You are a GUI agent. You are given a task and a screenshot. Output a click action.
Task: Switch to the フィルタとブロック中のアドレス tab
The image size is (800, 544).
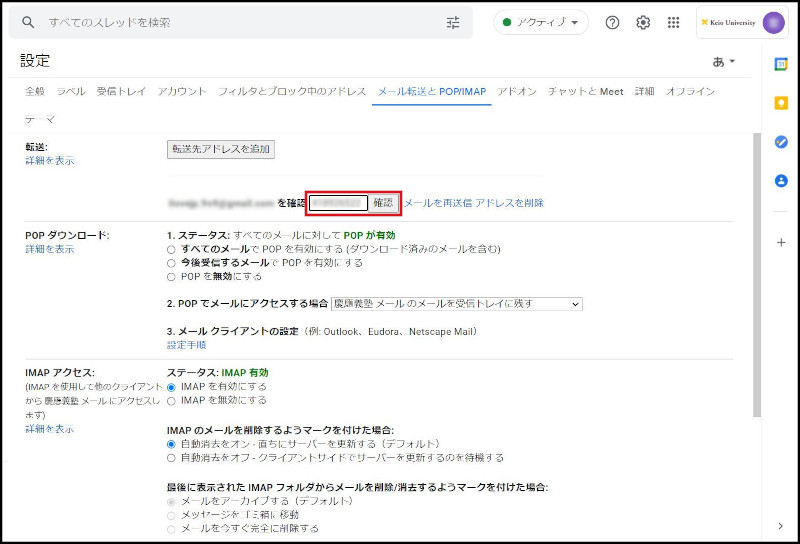(x=292, y=91)
